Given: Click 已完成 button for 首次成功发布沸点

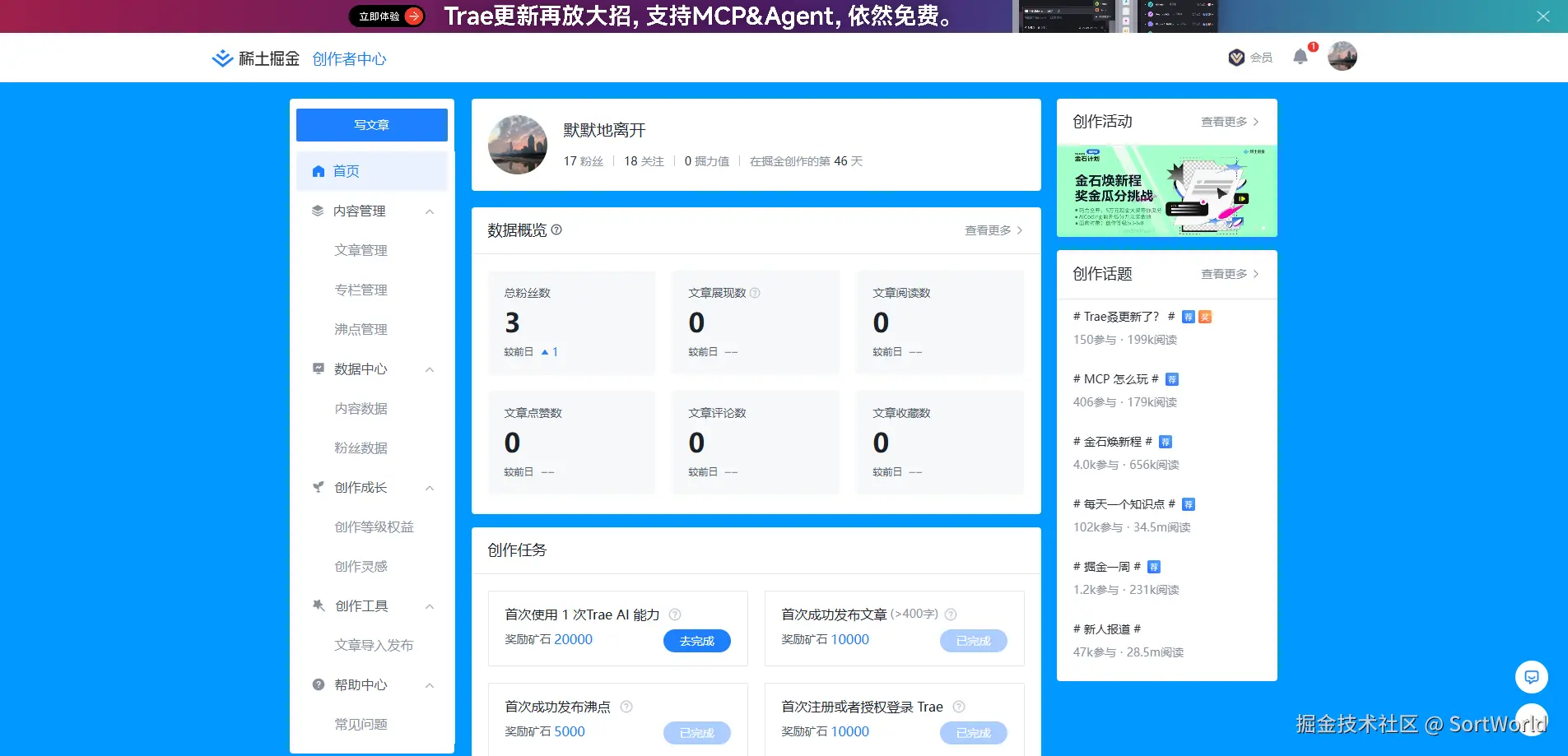Looking at the screenshot, I should [697, 733].
